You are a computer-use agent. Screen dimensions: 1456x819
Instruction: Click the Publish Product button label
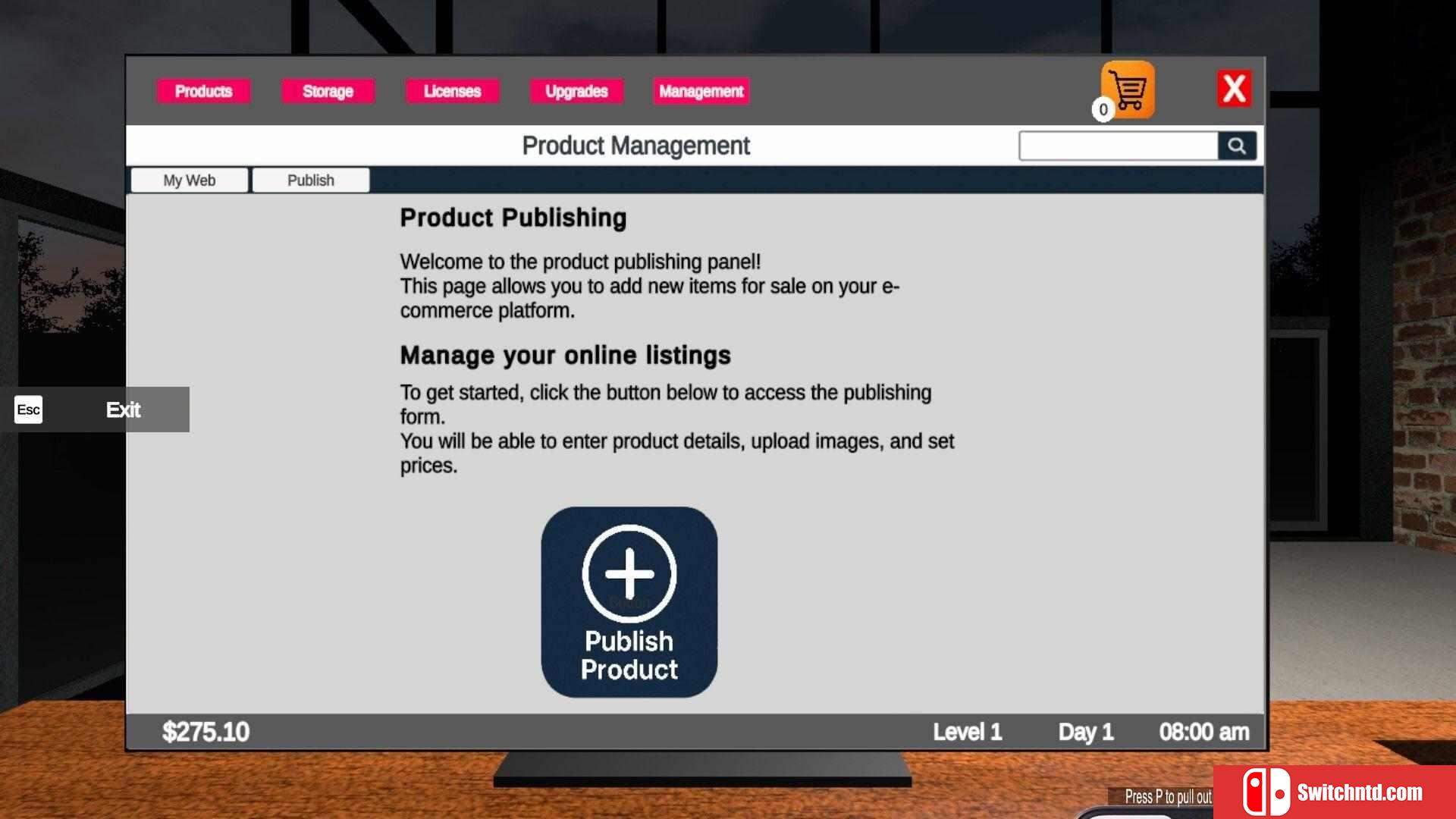629,656
